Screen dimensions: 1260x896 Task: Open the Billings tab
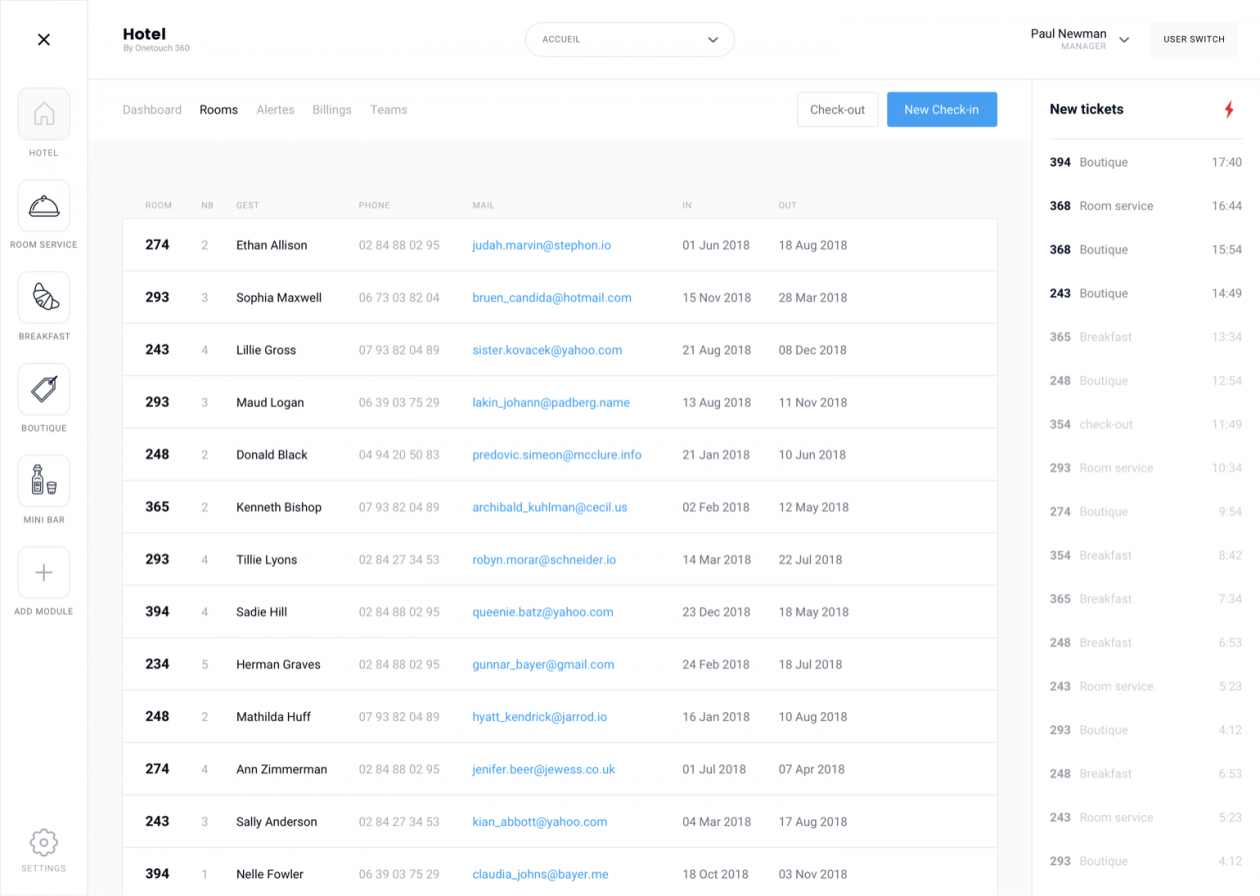click(x=331, y=110)
